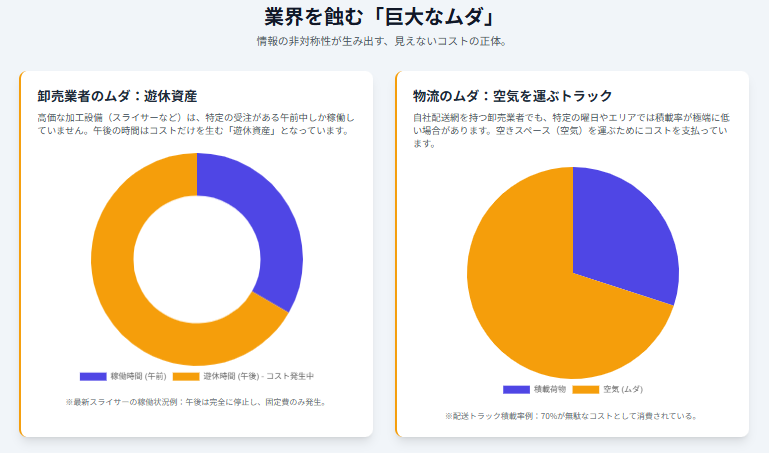Screen dimensions: 769x453
Task: Select the orange slice of the pie chart
Action: pos(530,300)
